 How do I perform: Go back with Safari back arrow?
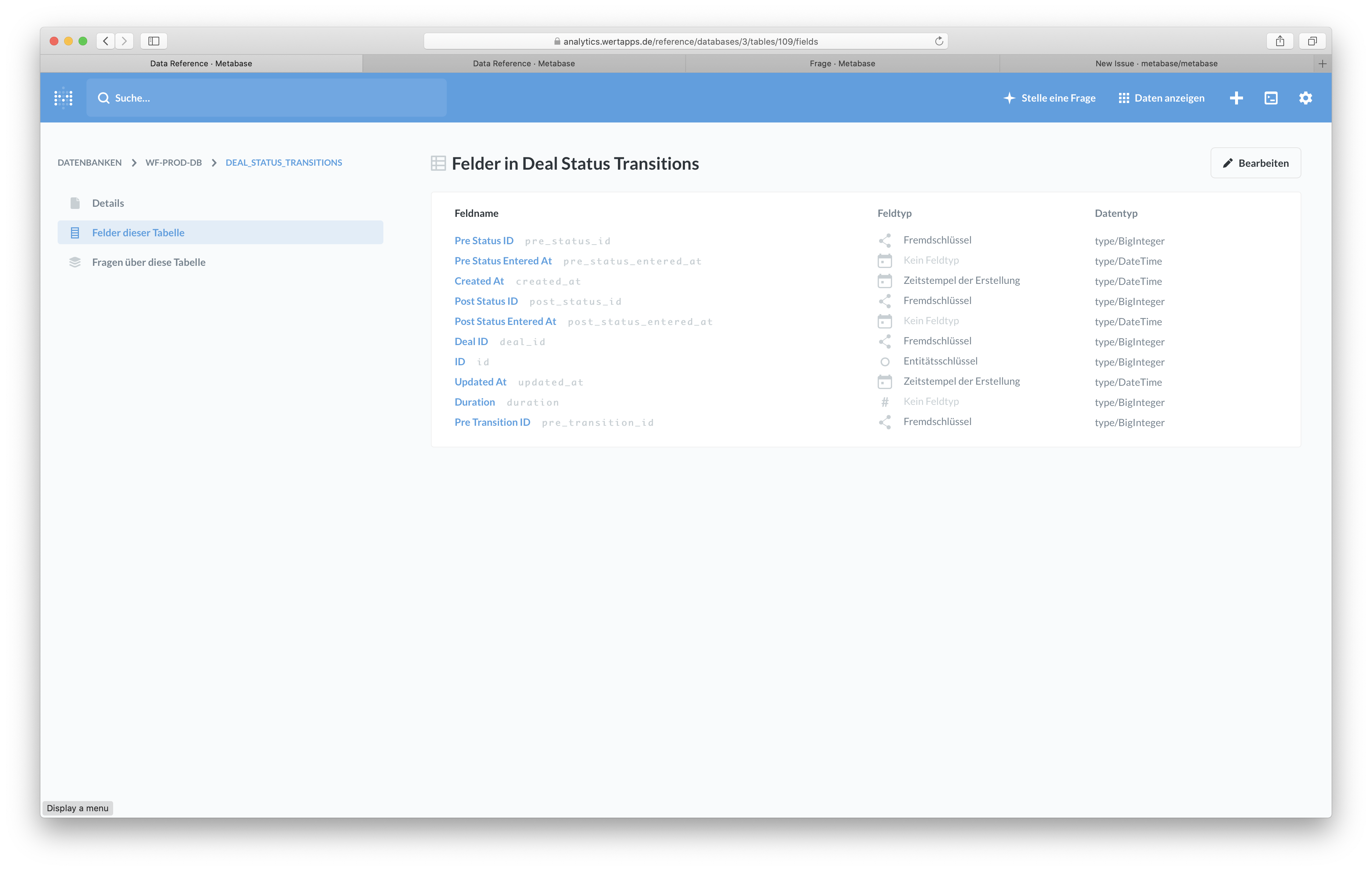pyautogui.click(x=106, y=41)
